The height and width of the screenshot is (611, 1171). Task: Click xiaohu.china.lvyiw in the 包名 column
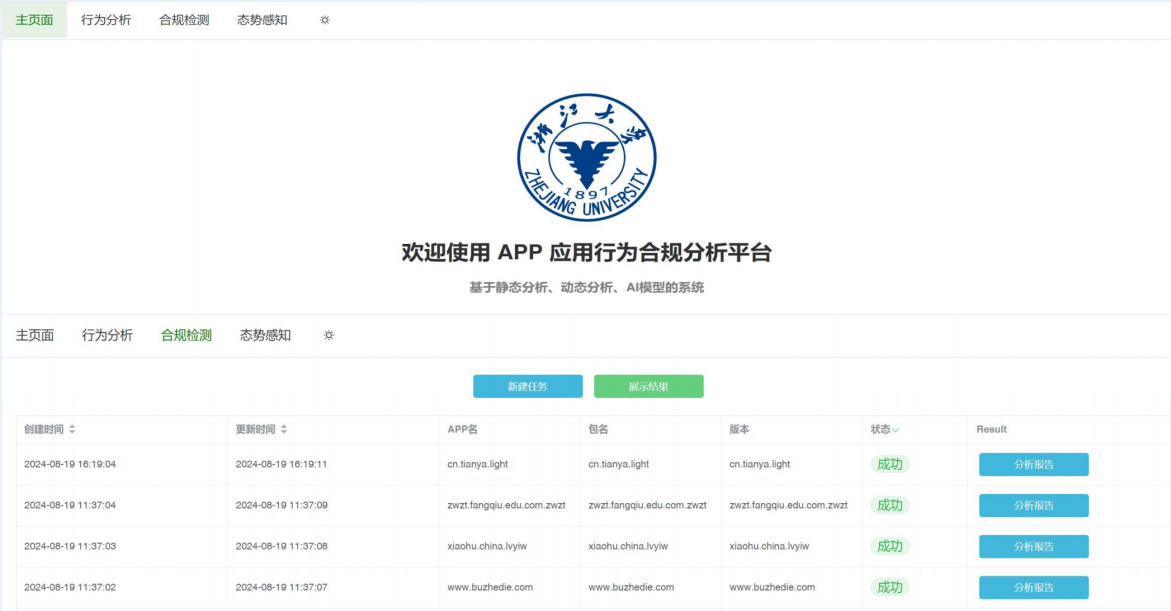coord(629,547)
